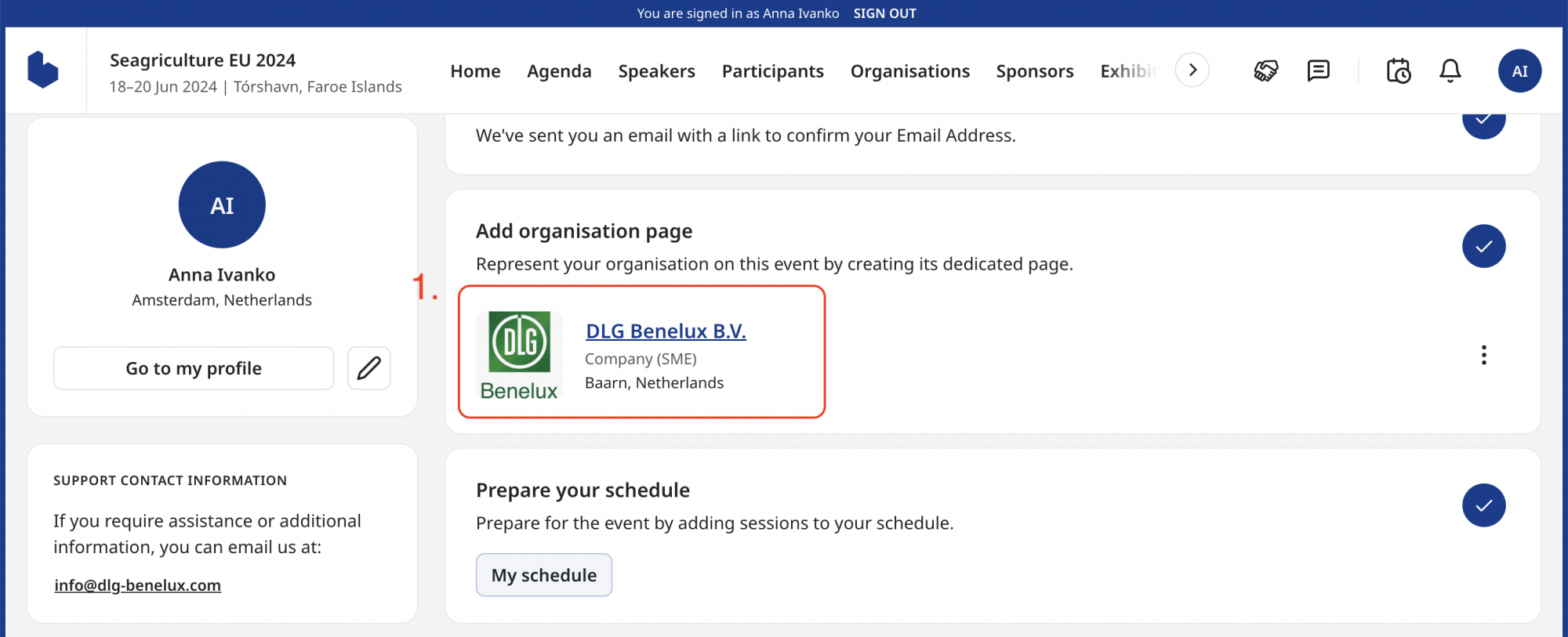Click the info@dlg-benelux.com email link
The width and height of the screenshot is (1568, 637).
tap(137, 585)
